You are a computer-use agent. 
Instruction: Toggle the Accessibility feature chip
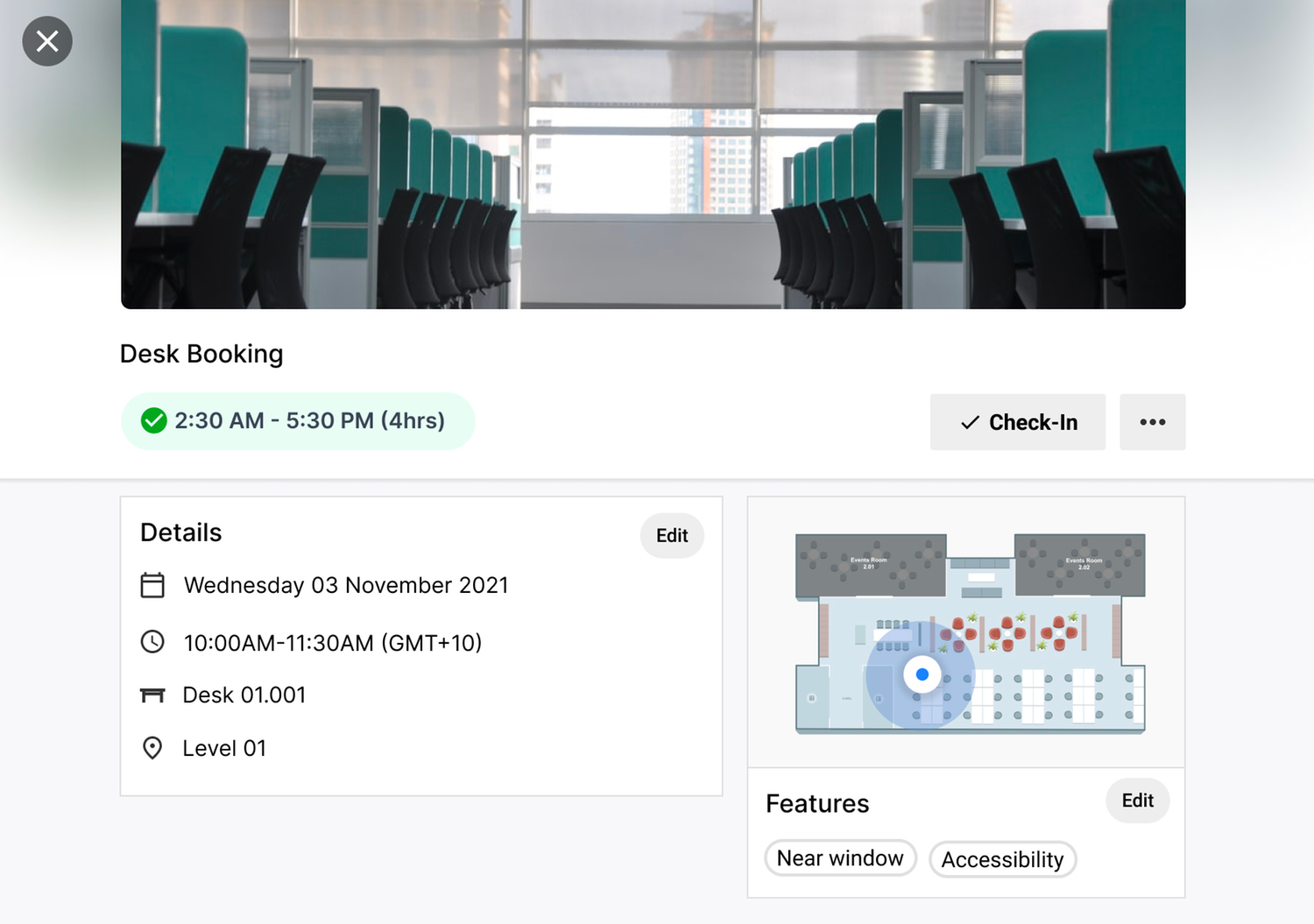[1003, 860]
